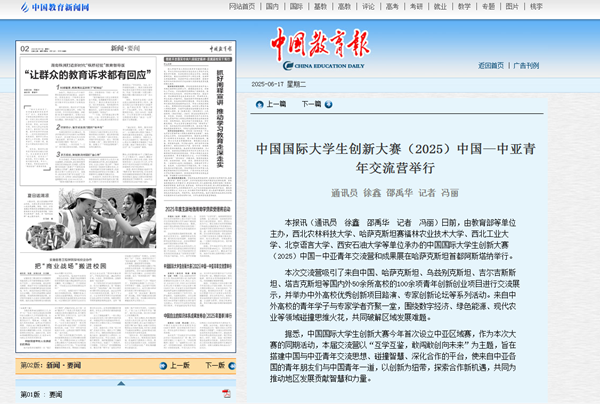Image resolution: width=600 pixels, height=404 pixels.
Task: Click the 第02版：新闻·要闻 page label
Action: 51,365
